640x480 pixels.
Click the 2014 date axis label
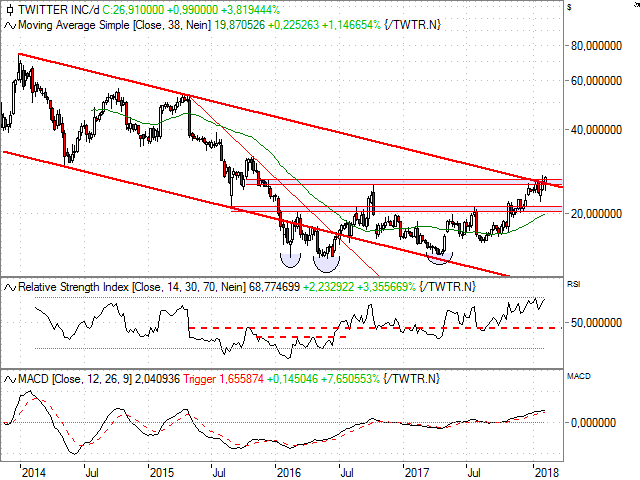[x=34, y=473]
